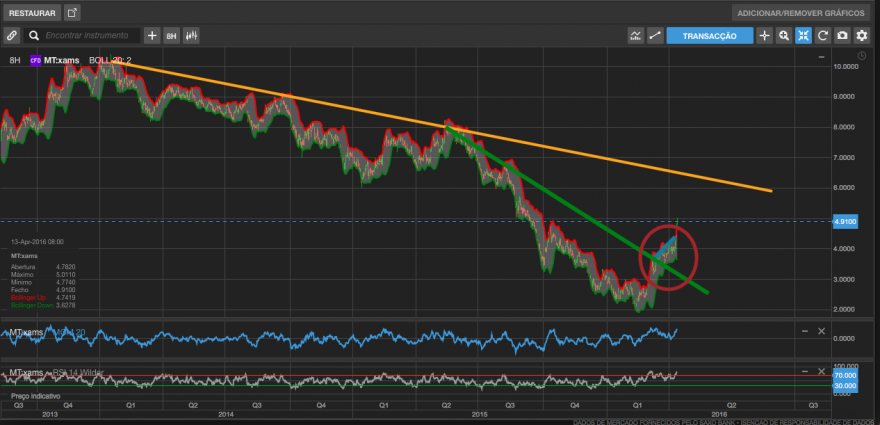This screenshot has width=880, height=425.
Task: Open the candlestick chart type selector
Action: [x=191, y=35]
